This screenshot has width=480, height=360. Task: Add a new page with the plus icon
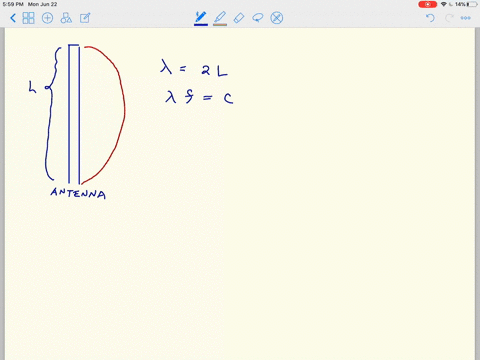click(47, 18)
